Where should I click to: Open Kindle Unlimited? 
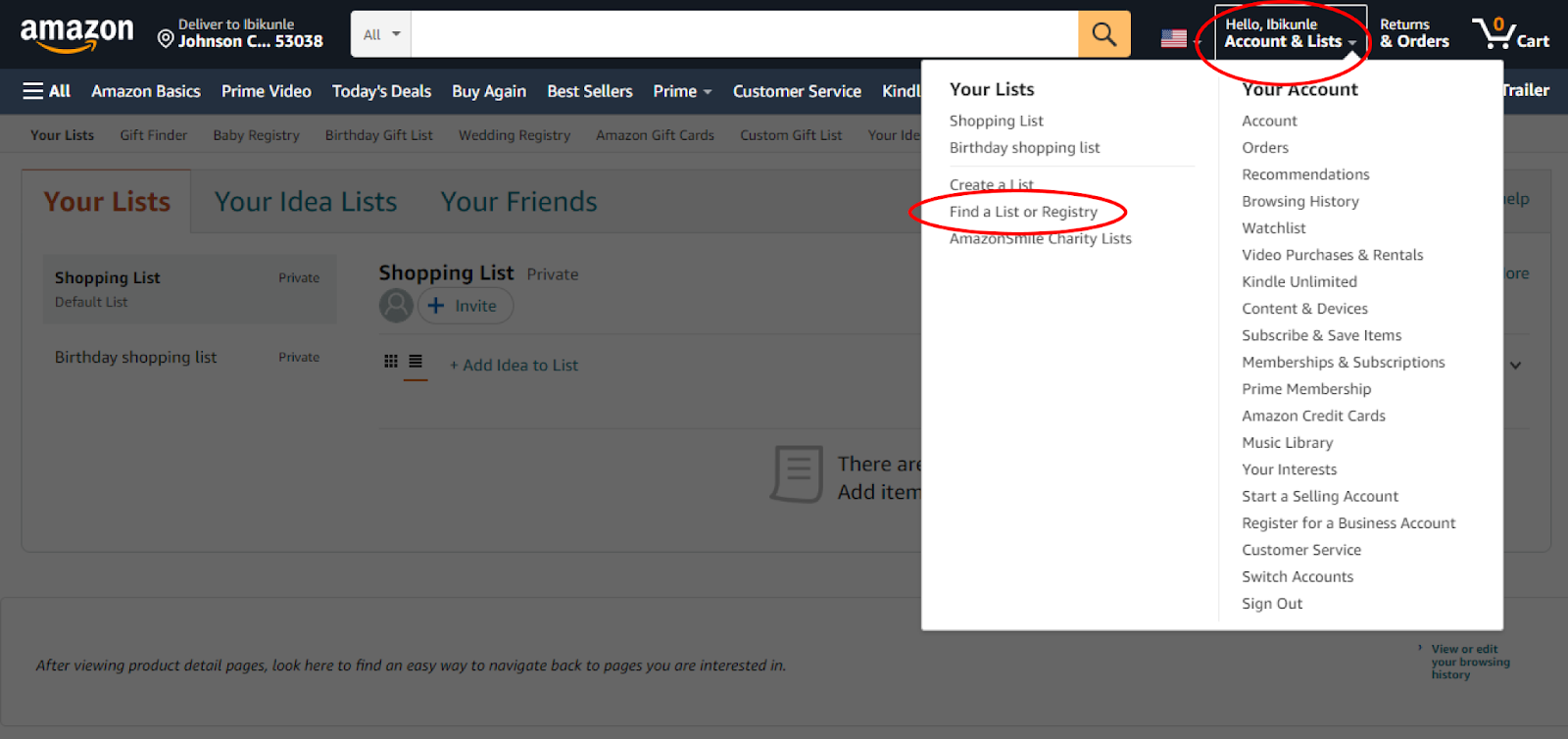click(x=1299, y=281)
